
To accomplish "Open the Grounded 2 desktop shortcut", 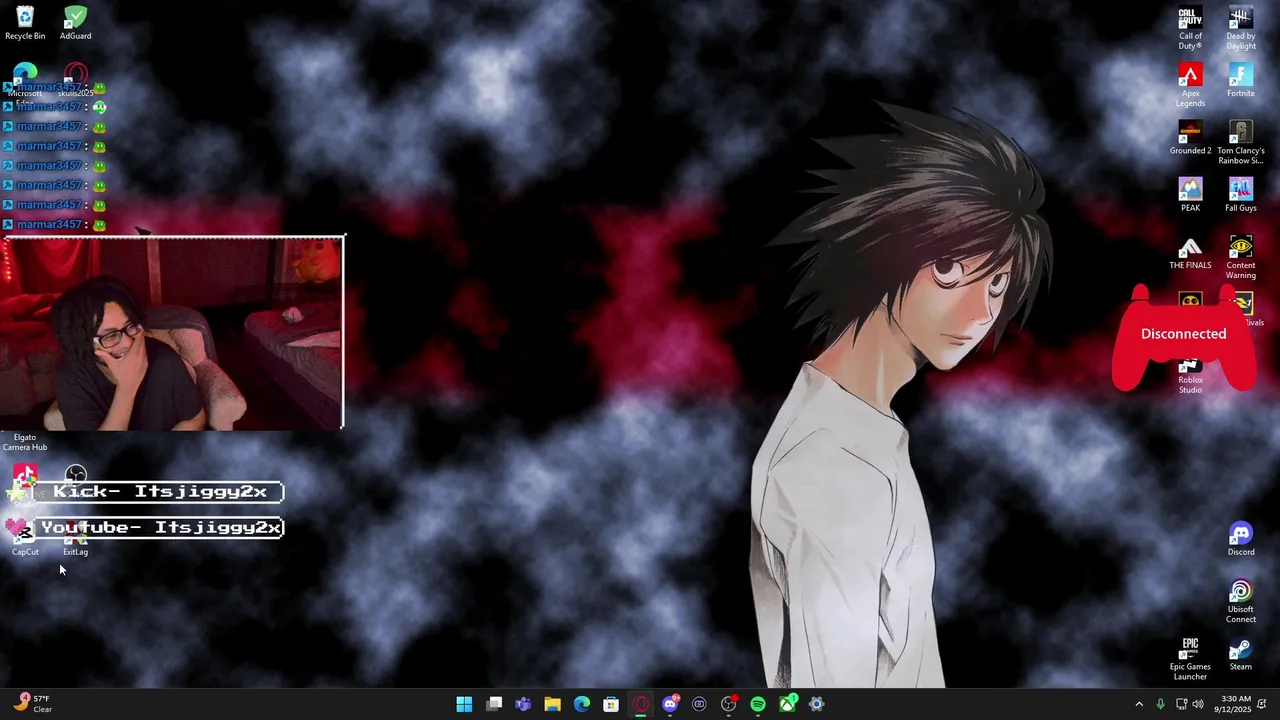I will 1190,138.
